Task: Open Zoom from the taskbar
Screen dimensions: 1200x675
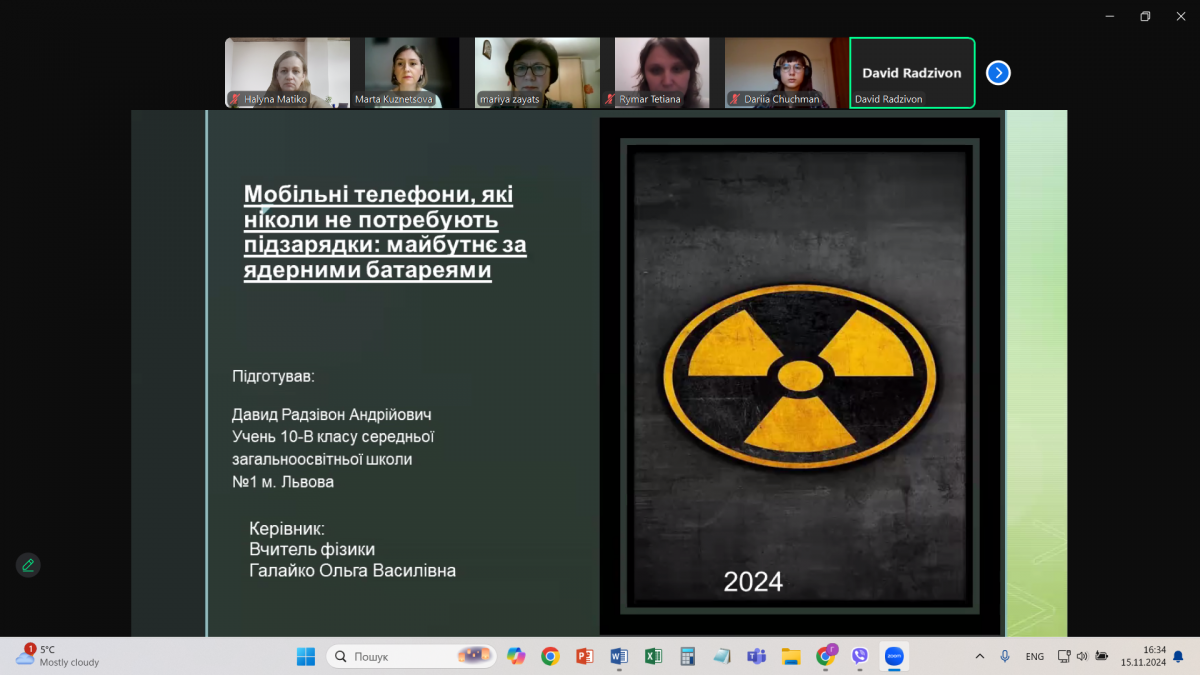Action: pyautogui.click(x=894, y=656)
